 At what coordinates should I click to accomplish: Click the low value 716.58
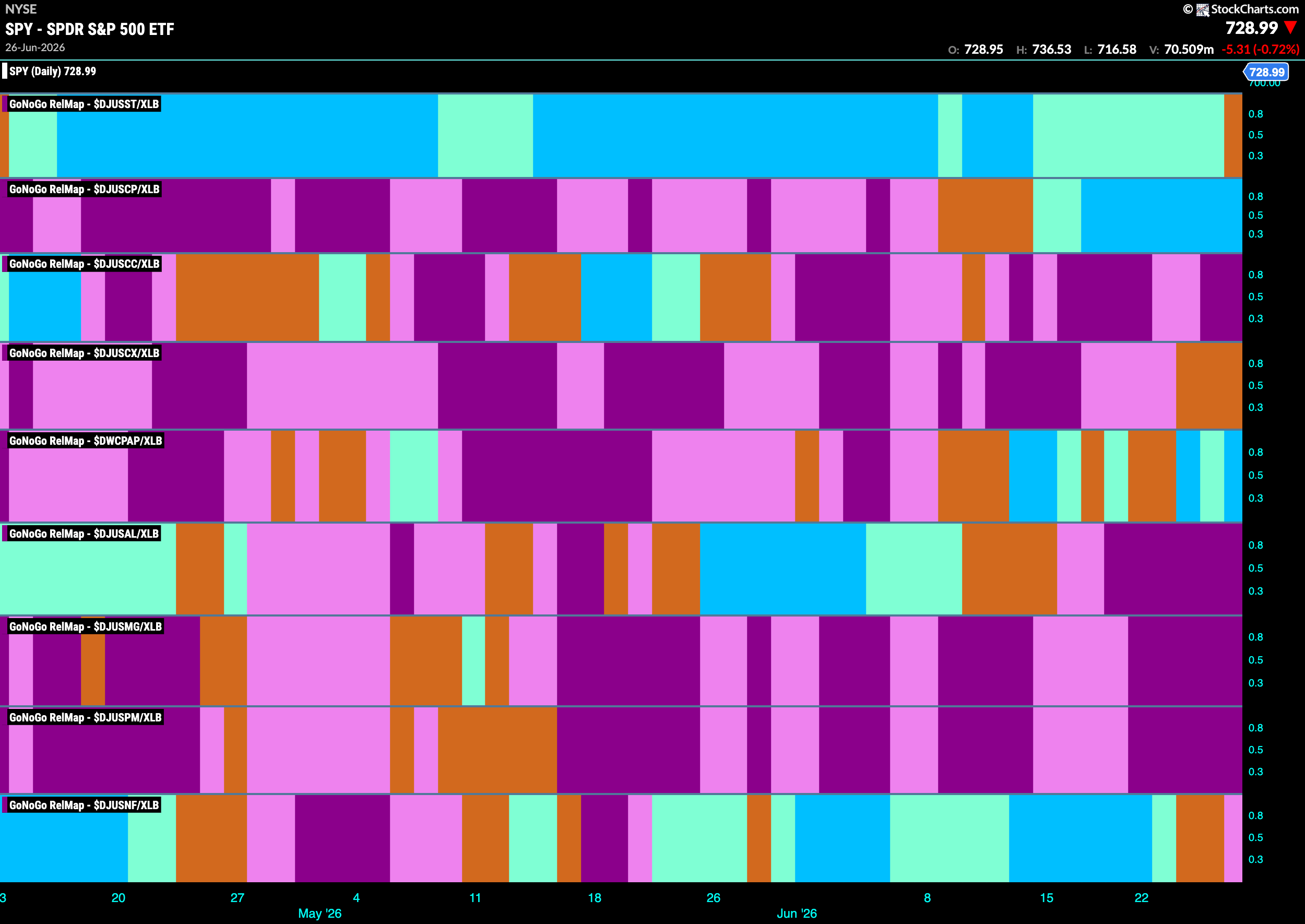(1117, 50)
